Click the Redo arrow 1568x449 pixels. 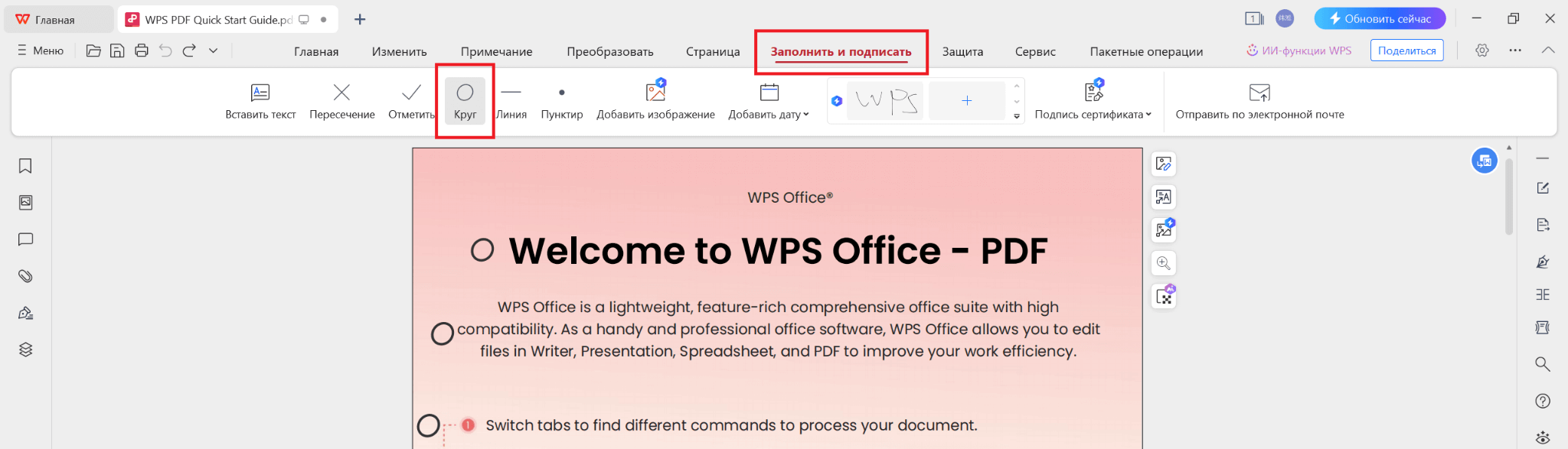[x=189, y=50]
